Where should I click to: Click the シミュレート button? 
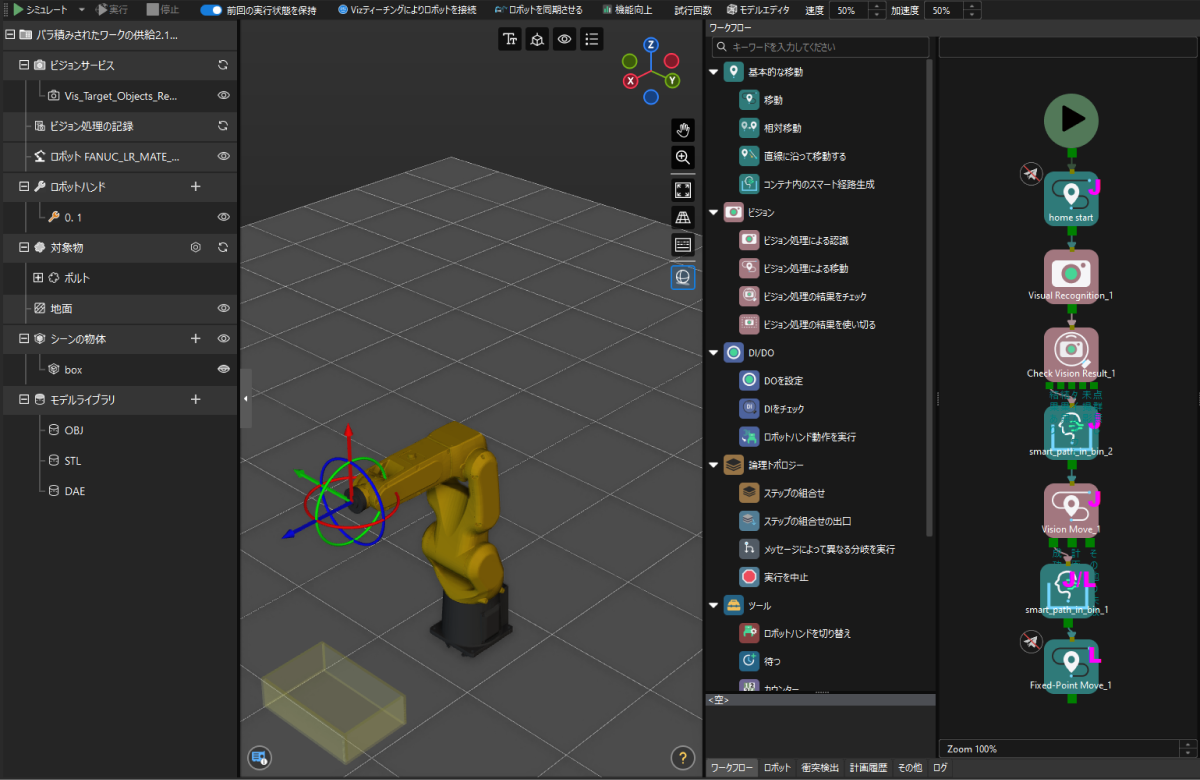click(41, 10)
